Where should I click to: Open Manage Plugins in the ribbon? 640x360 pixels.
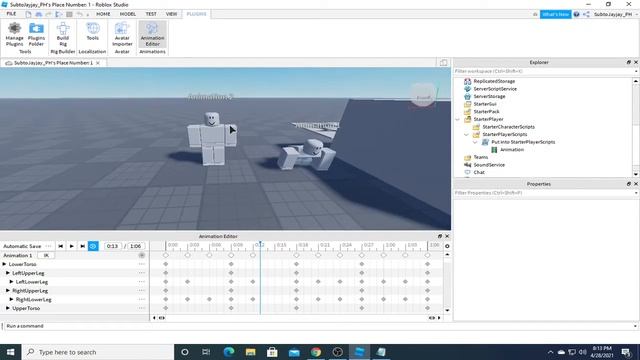click(15, 34)
